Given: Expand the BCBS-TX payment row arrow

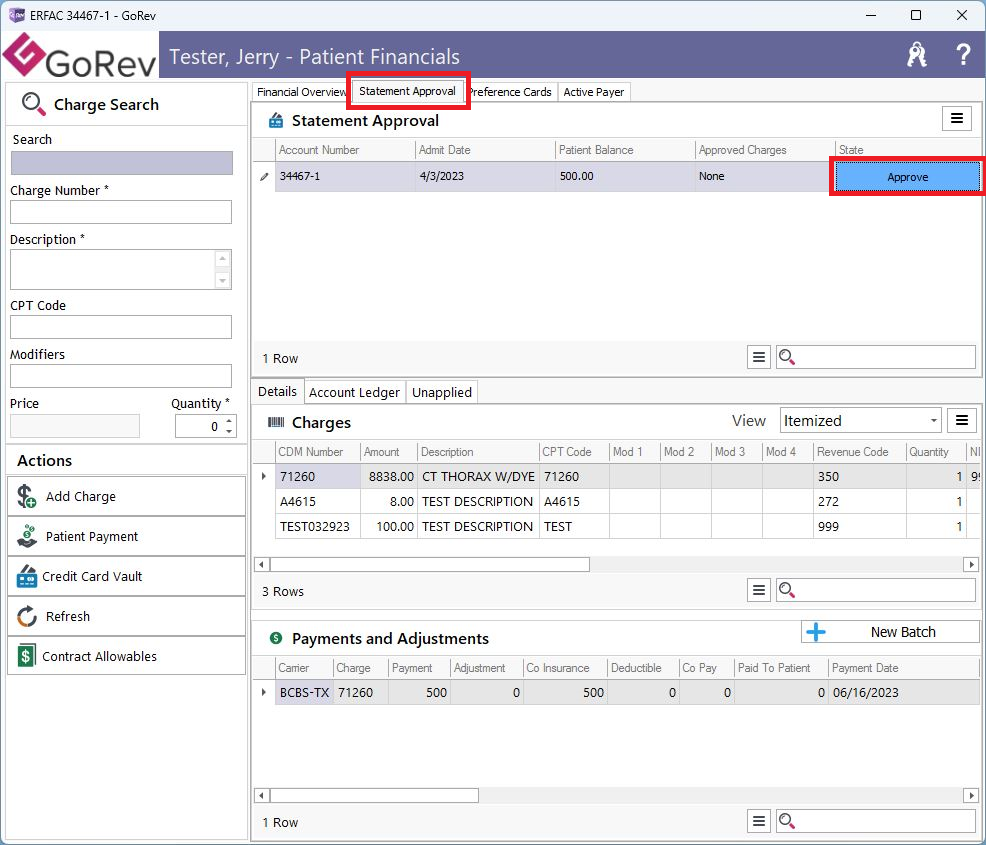Looking at the screenshot, I should 264,692.
